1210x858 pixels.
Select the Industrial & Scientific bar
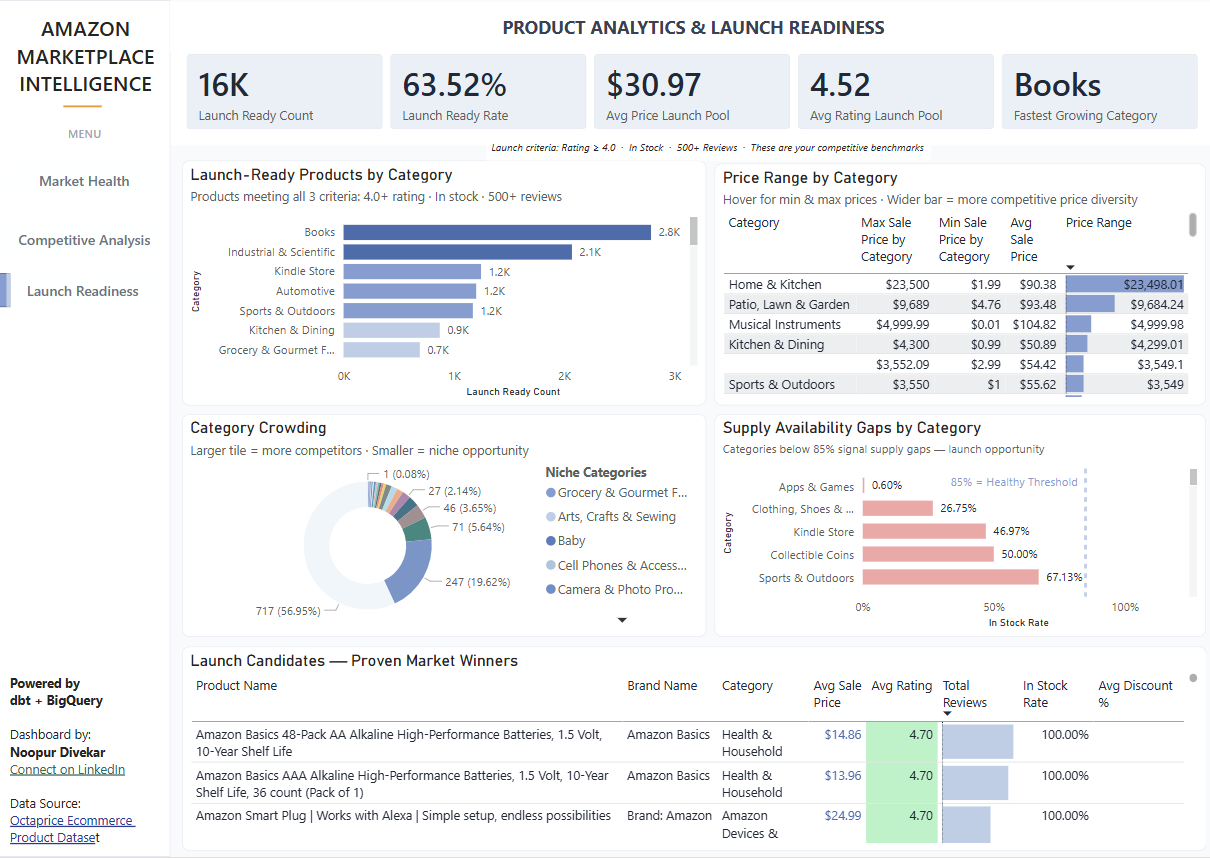click(x=457, y=252)
